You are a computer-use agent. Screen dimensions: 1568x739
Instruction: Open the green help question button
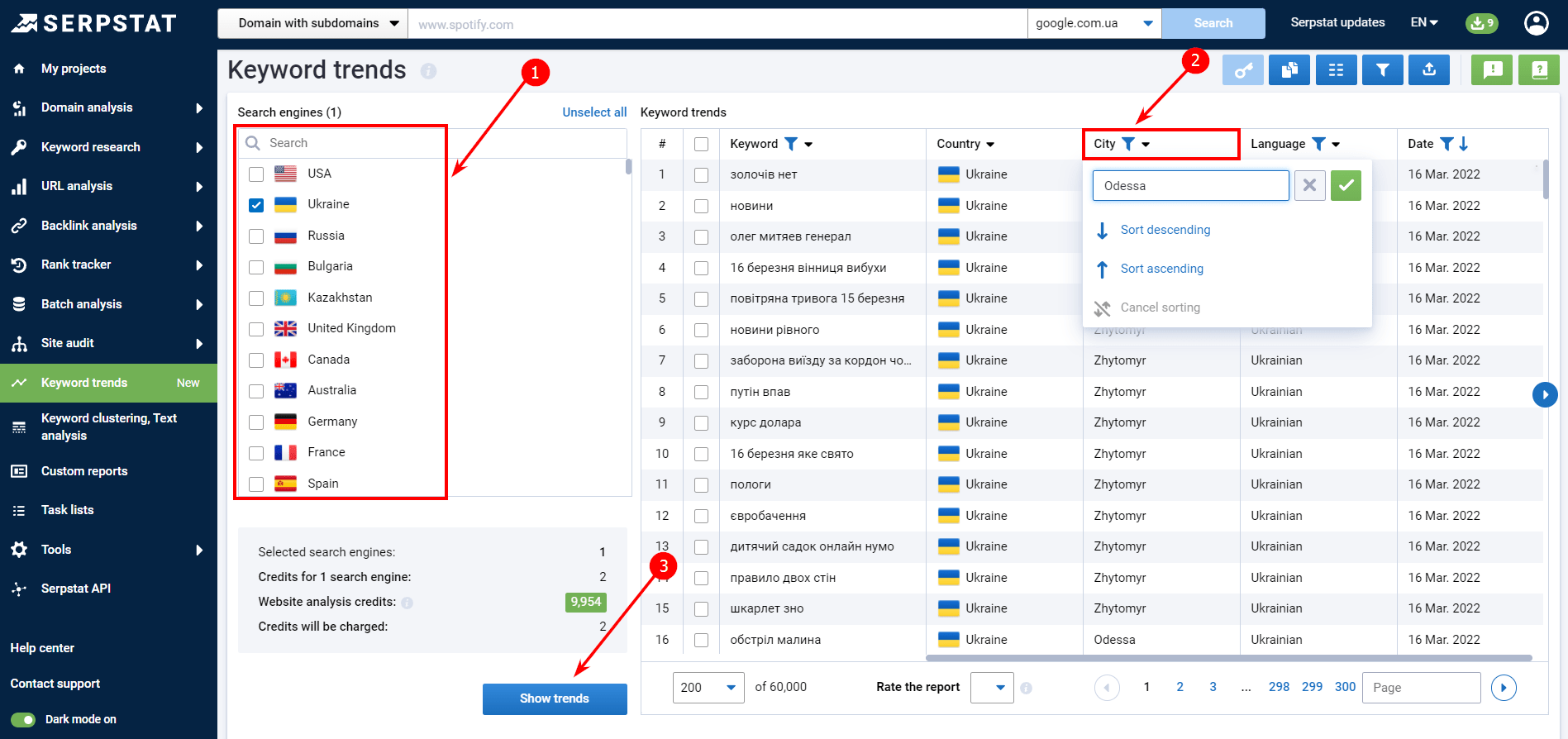(1539, 70)
